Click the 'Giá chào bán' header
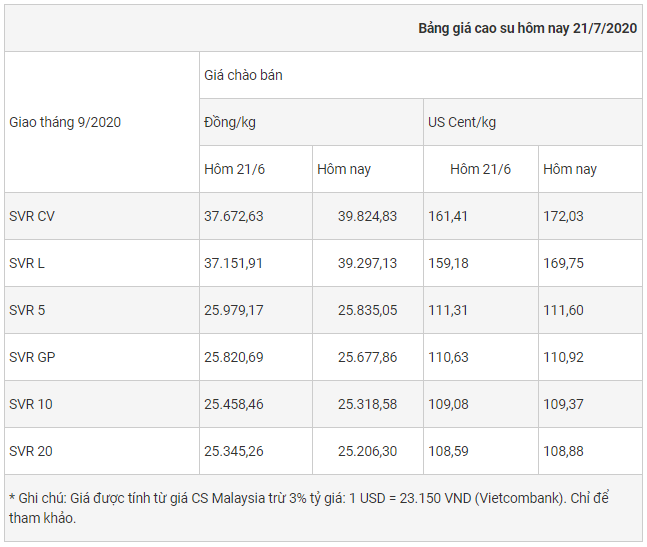This screenshot has width=647, height=547. tap(243, 75)
